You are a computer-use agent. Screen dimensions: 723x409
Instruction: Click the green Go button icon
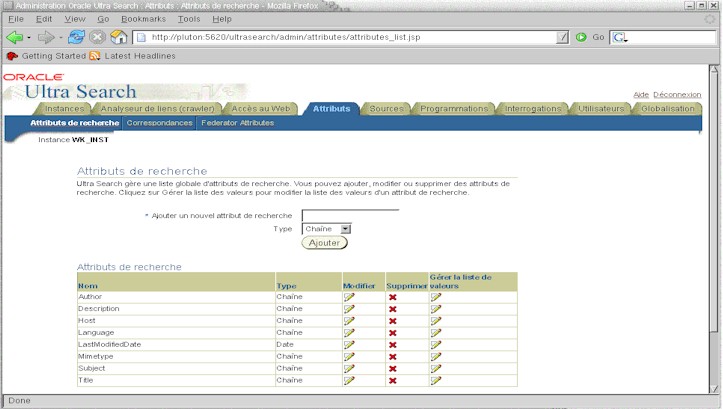581,37
